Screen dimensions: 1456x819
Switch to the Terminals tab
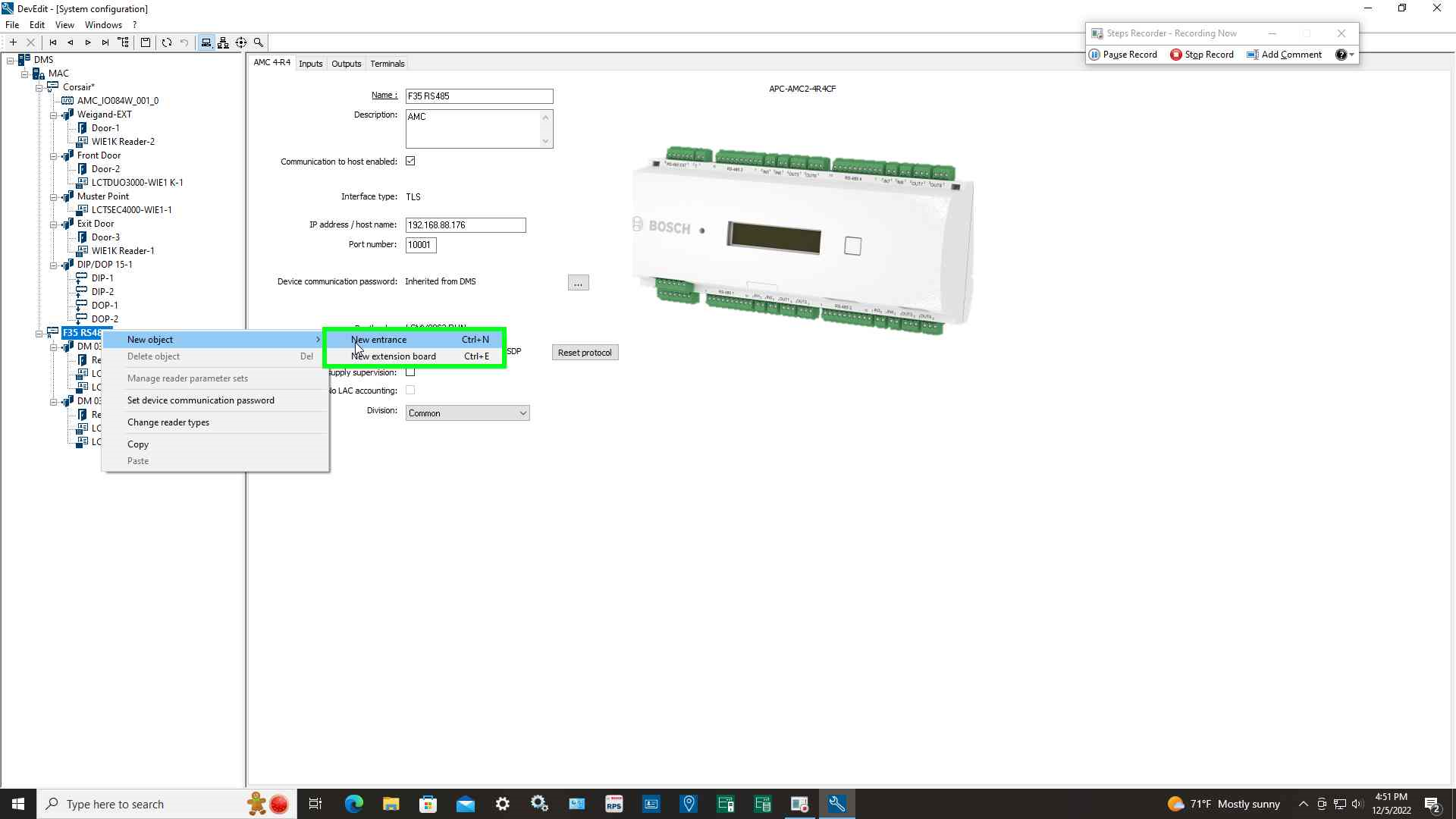pyautogui.click(x=387, y=64)
